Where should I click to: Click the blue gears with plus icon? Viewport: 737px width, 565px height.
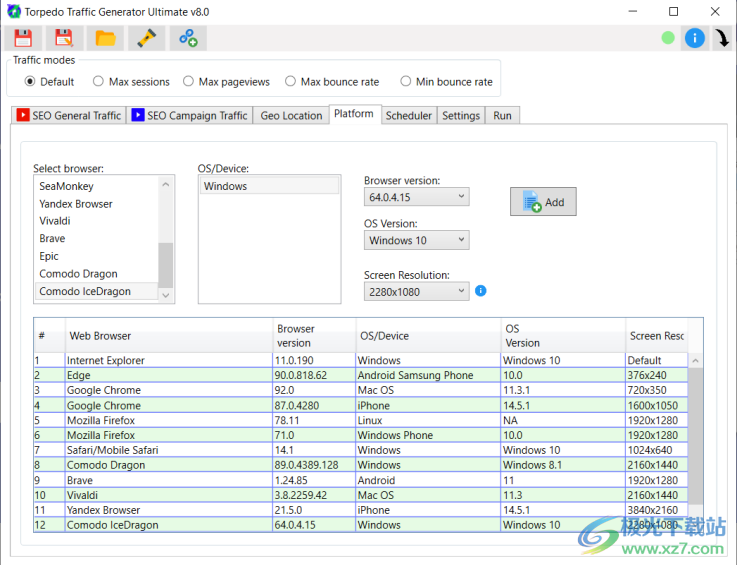point(188,38)
